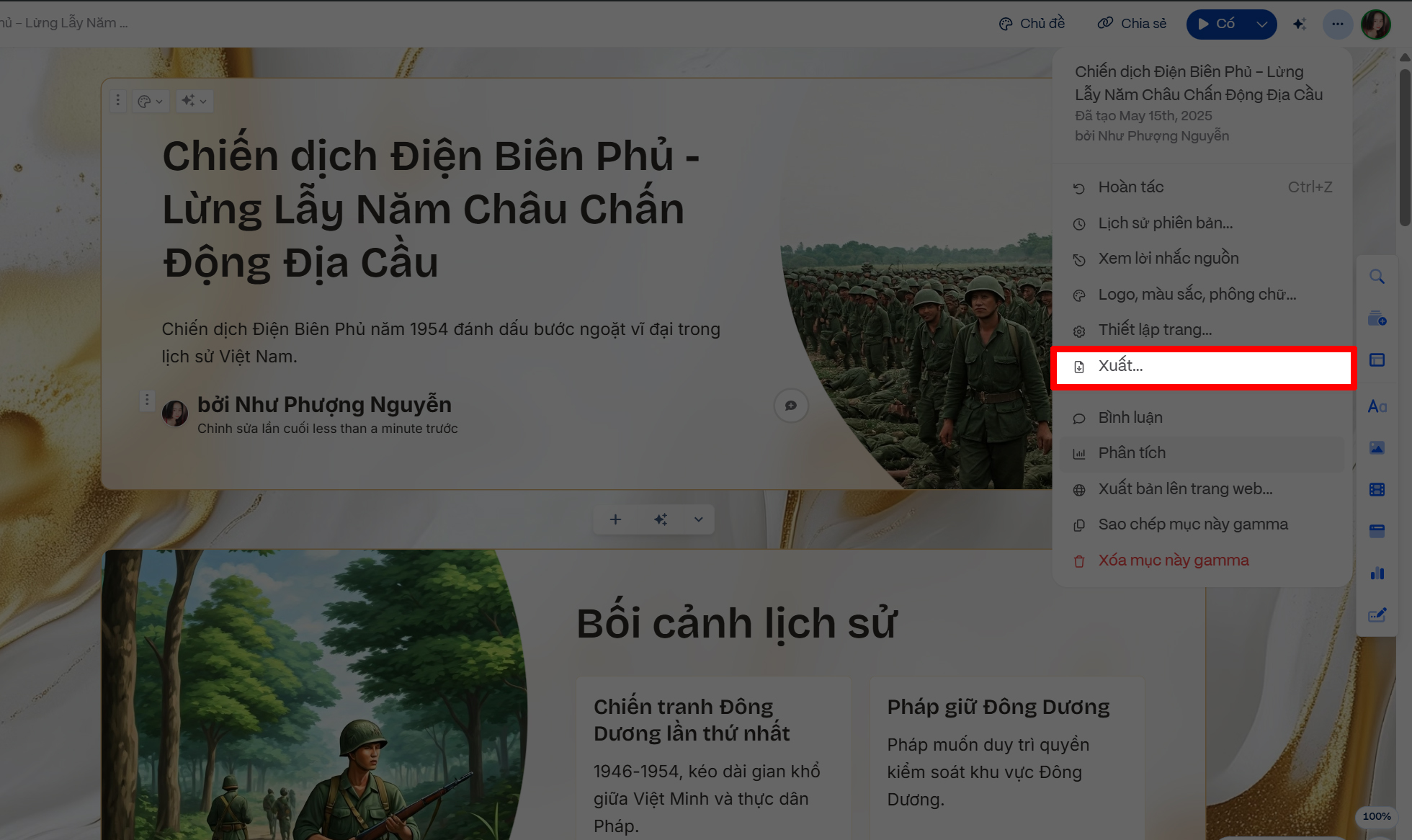Select Hoàn tác undo menu item
Screen dimensions: 1412x840
pyautogui.click(x=1202, y=187)
